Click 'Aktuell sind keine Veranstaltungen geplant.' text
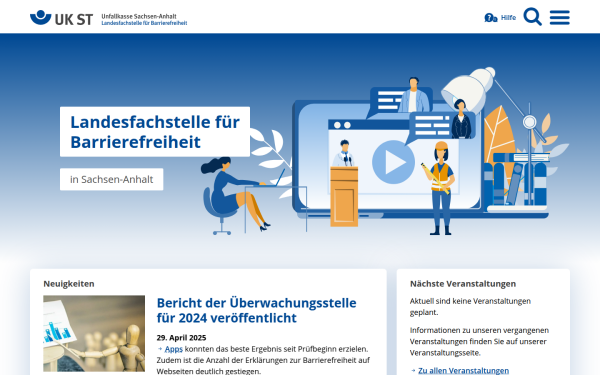 pyautogui.click(x=470, y=307)
